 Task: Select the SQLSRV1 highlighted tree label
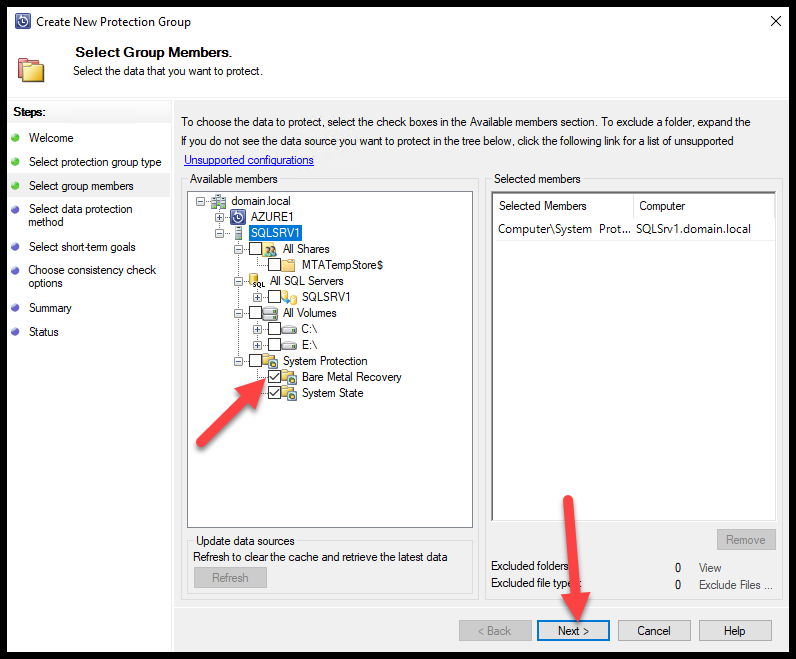[x=275, y=233]
